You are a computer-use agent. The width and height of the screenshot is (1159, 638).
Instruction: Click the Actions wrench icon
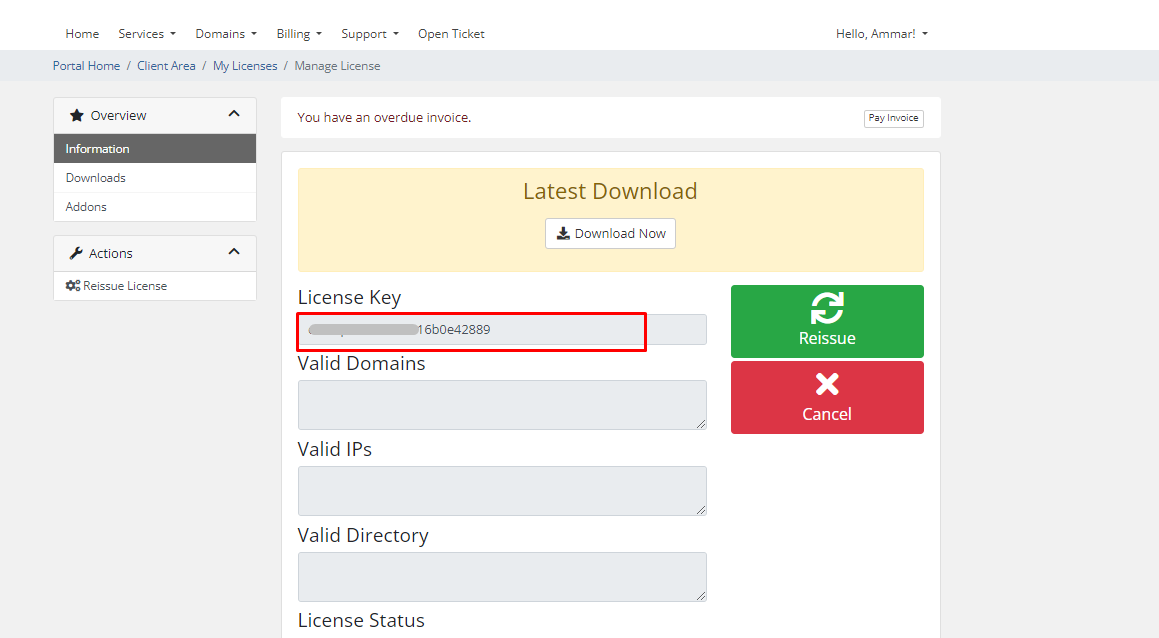tap(76, 254)
